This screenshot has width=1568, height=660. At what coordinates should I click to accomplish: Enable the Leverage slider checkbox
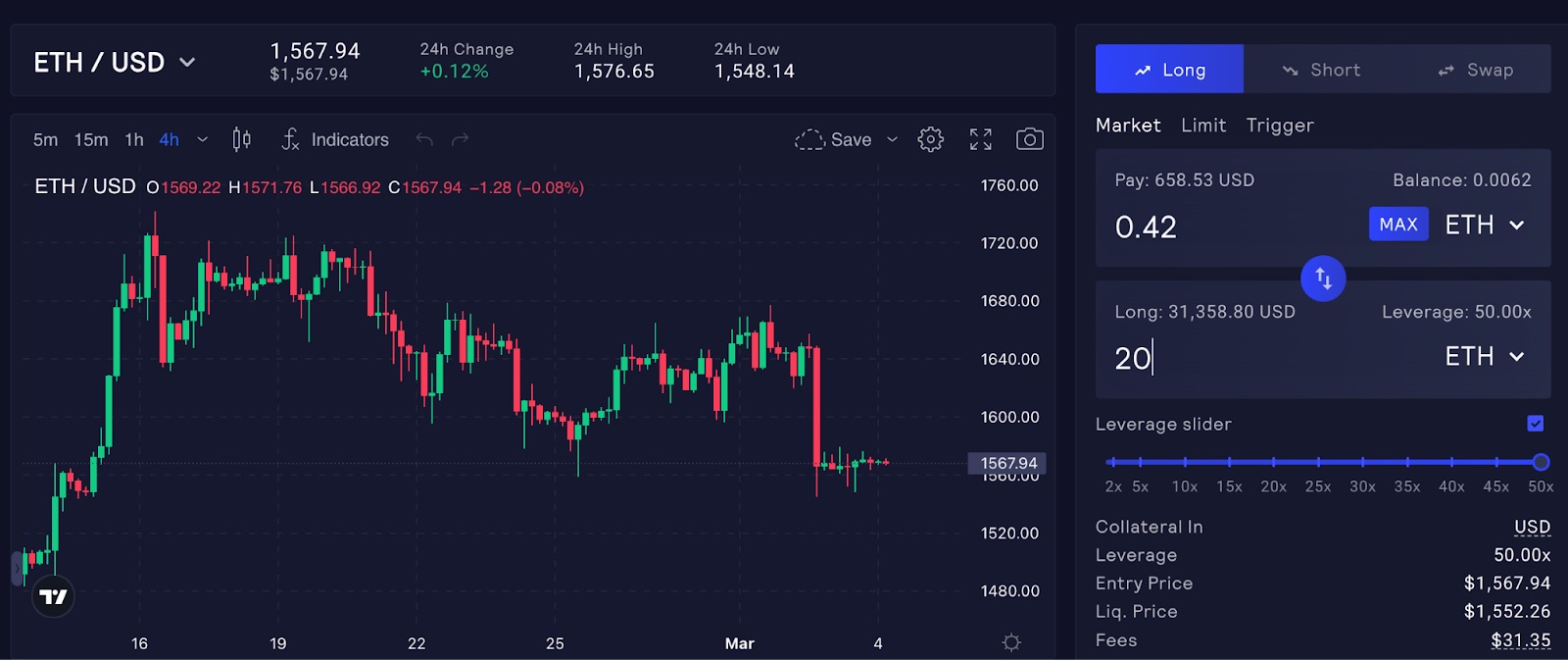pos(1535,423)
